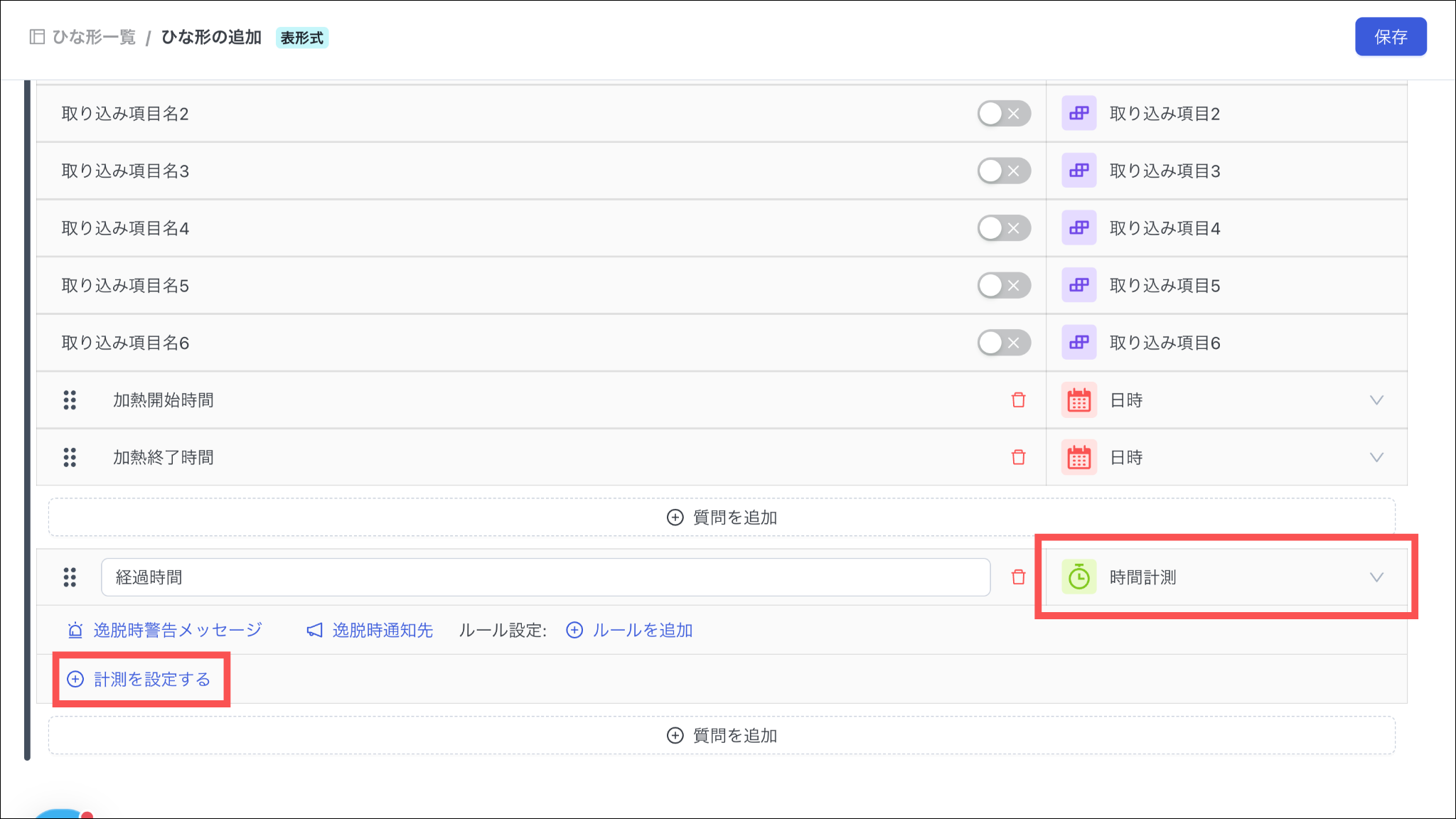1456x819 pixels.
Task: Click the drag handle beside 加熱終了時間
Action: coord(70,457)
